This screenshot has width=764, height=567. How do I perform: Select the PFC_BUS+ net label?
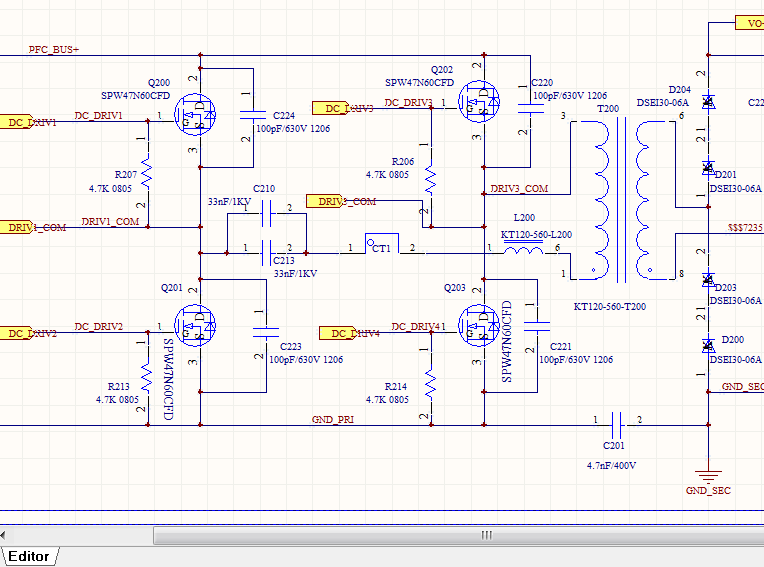click(x=54, y=49)
